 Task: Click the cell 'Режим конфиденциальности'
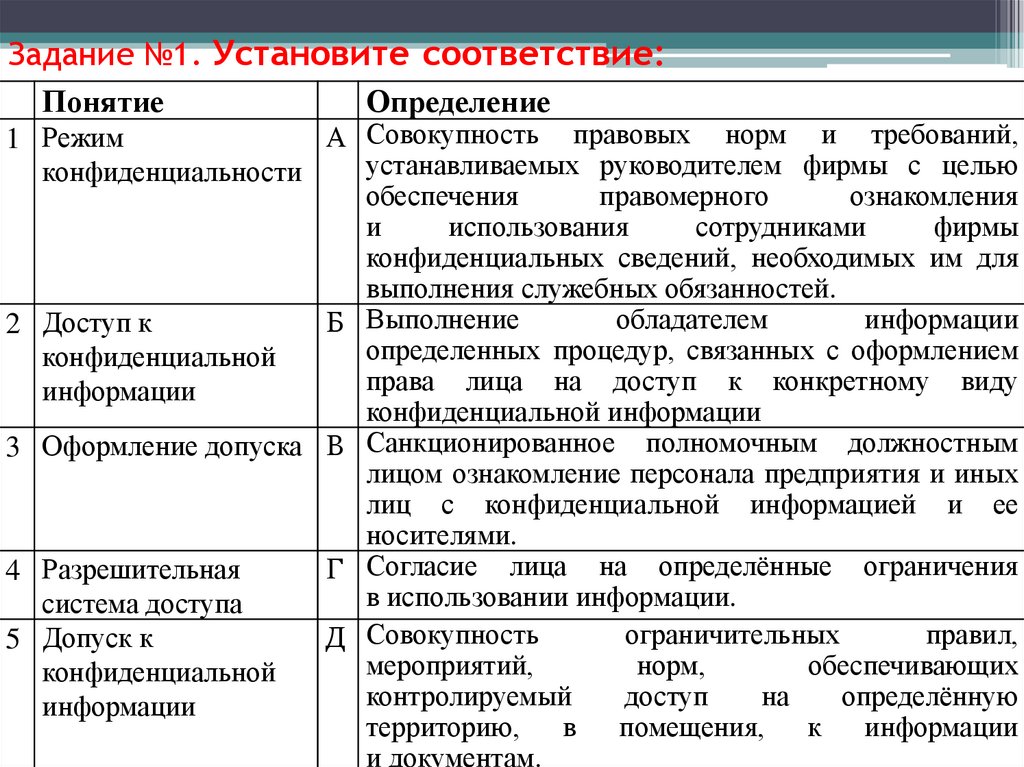[x=176, y=212]
